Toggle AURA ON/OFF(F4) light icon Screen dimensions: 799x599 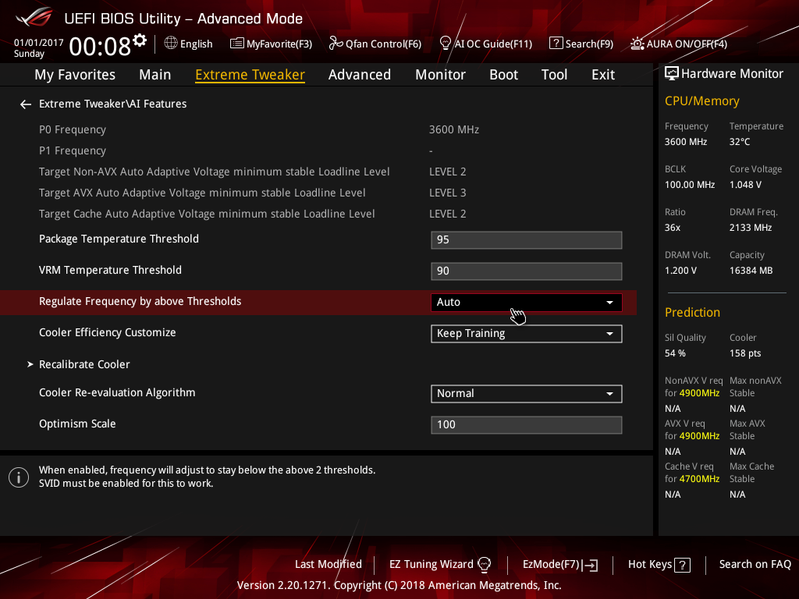click(637, 44)
